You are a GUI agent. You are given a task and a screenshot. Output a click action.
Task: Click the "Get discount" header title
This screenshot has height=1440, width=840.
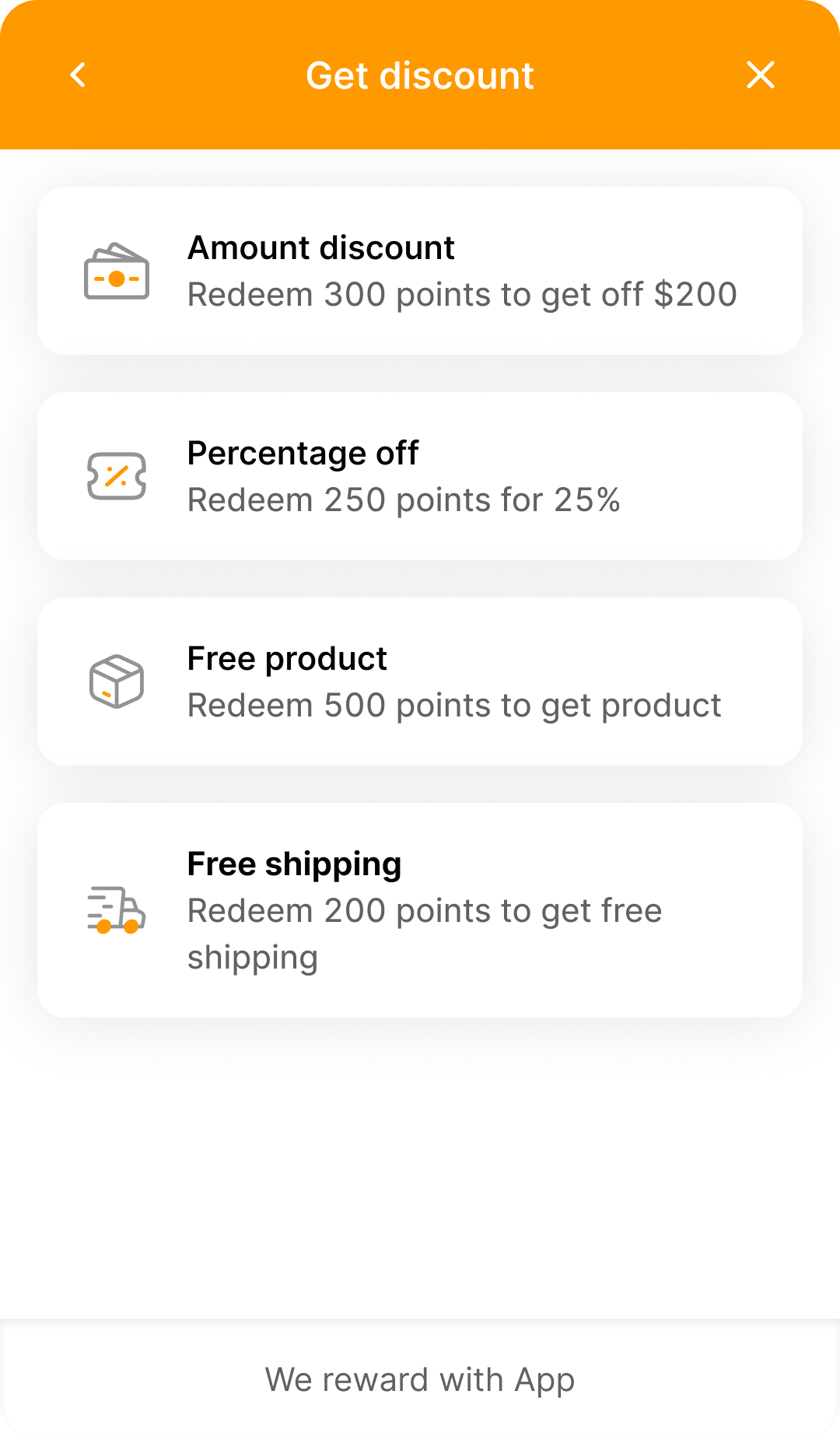tap(420, 75)
